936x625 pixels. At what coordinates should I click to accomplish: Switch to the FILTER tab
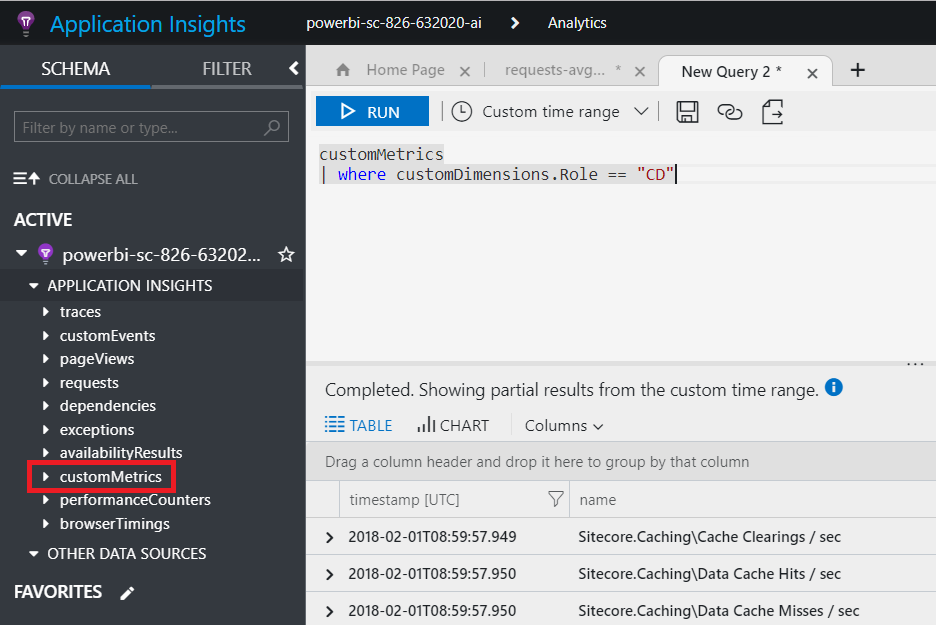click(x=227, y=69)
